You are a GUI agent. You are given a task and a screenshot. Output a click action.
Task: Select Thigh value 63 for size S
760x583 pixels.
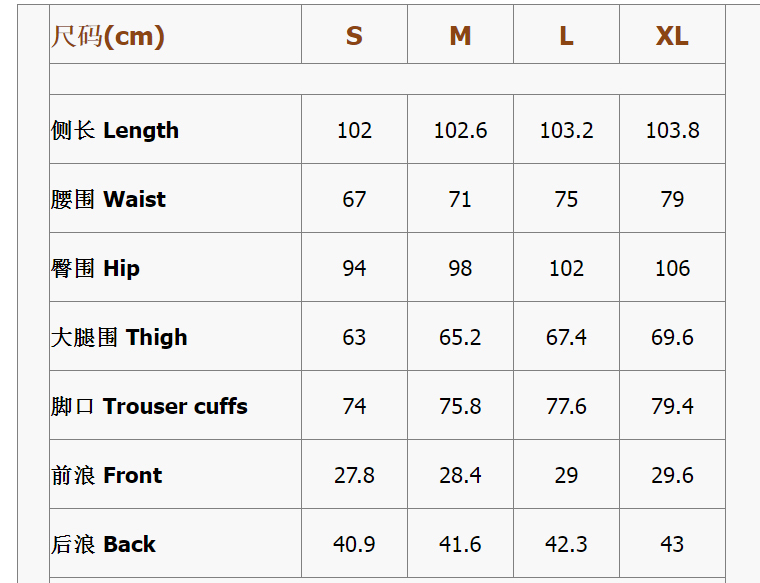[x=354, y=337]
